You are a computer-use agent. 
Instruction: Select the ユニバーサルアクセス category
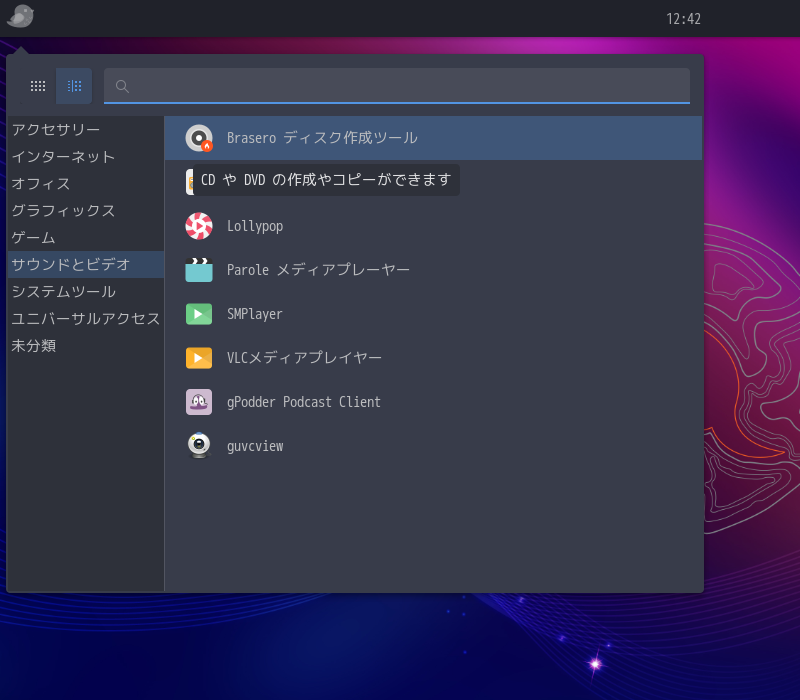86,318
